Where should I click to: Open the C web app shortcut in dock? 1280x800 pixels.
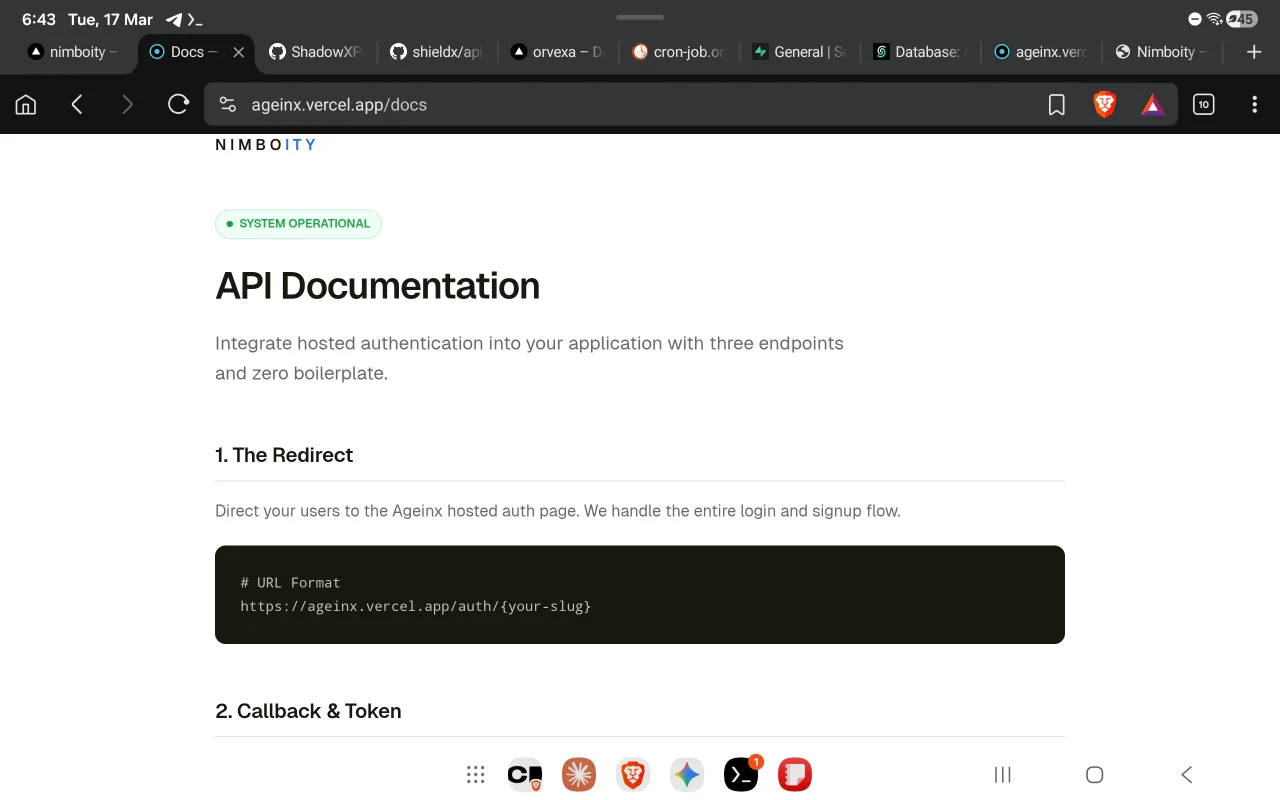[x=525, y=774]
